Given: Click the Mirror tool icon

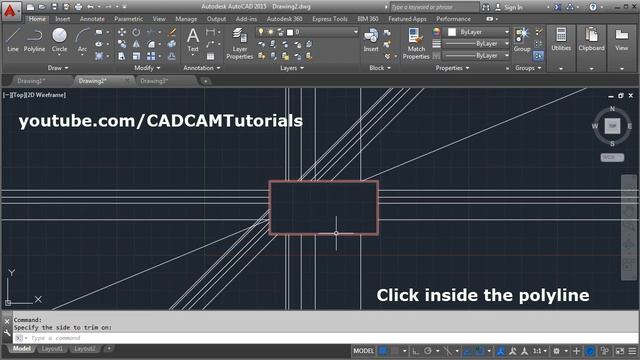Looking at the screenshot, I should 136,44.
